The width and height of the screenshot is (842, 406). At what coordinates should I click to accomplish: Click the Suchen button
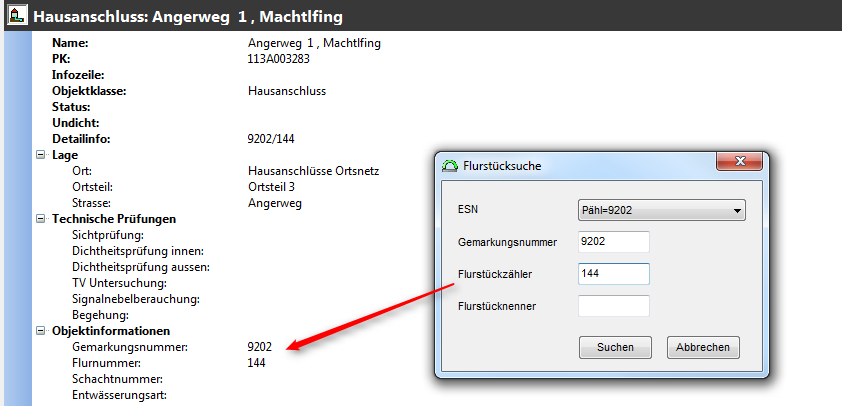(x=615, y=347)
